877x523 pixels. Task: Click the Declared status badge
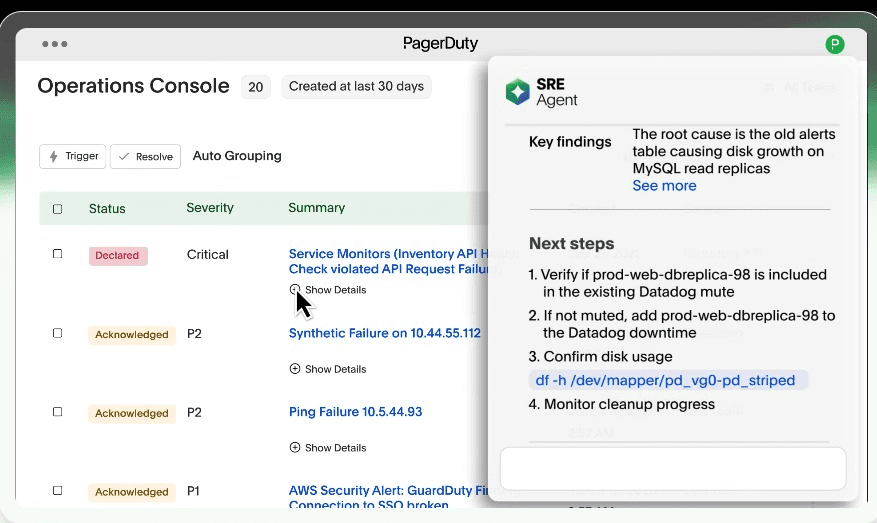(118, 256)
